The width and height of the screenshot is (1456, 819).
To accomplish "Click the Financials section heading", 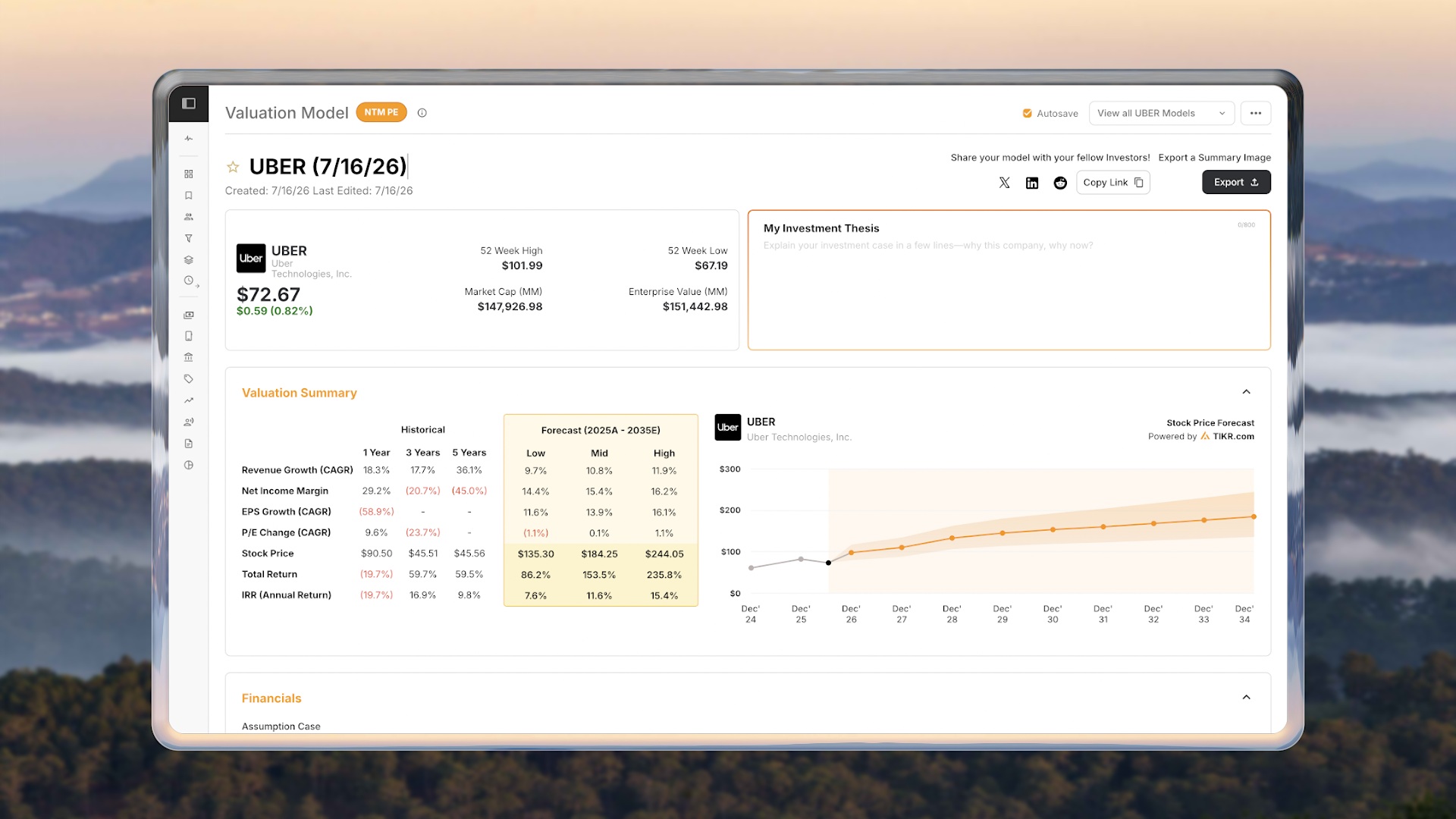I will point(271,698).
